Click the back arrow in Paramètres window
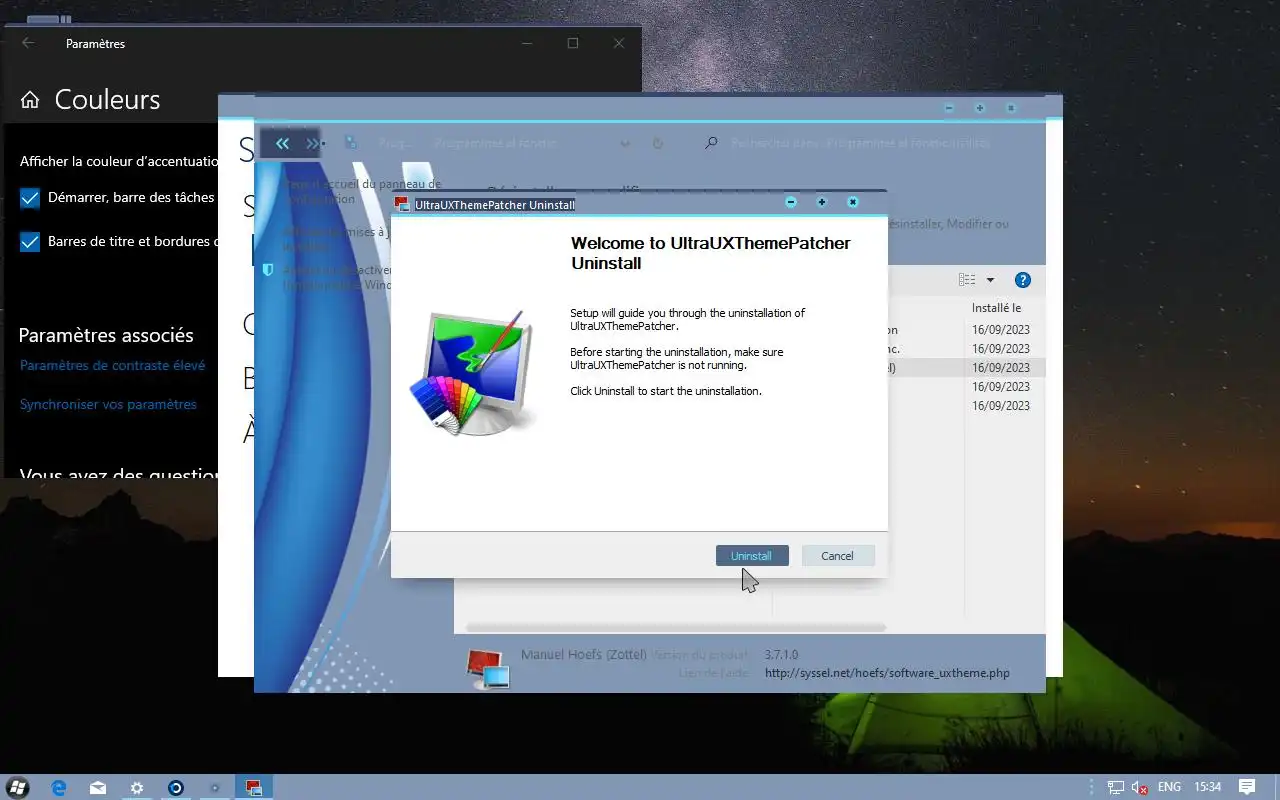Viewport: 1280px width, 800px height. (28, 43)
